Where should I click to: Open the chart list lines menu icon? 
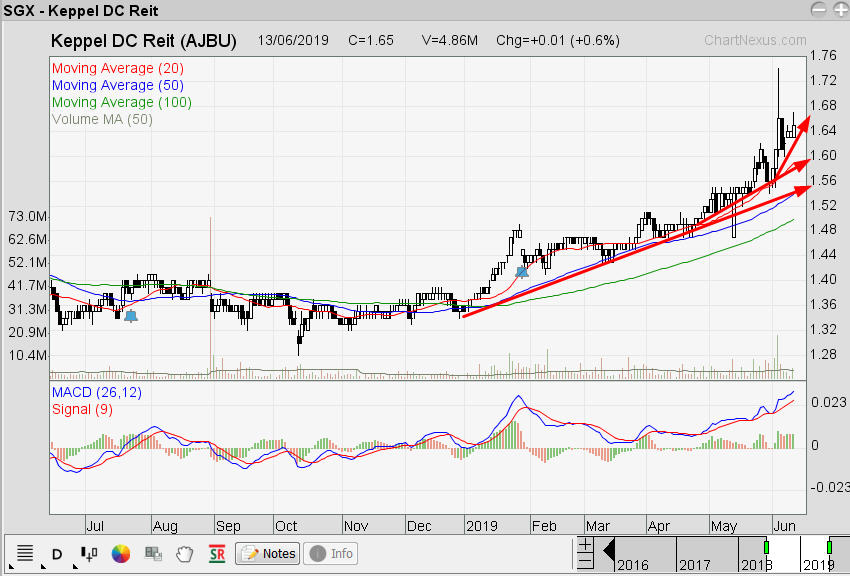pyautogui.click(x=25, y=553)
